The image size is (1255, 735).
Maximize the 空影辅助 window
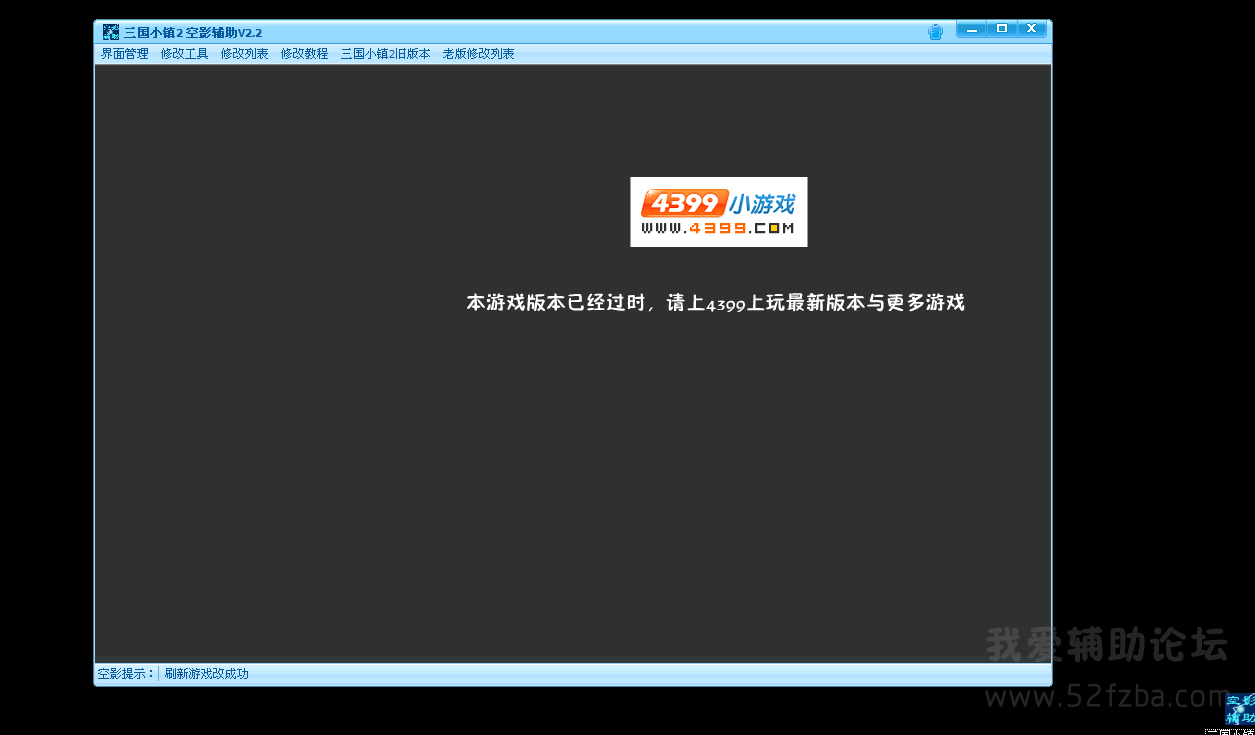click(x=1001, y=29)
